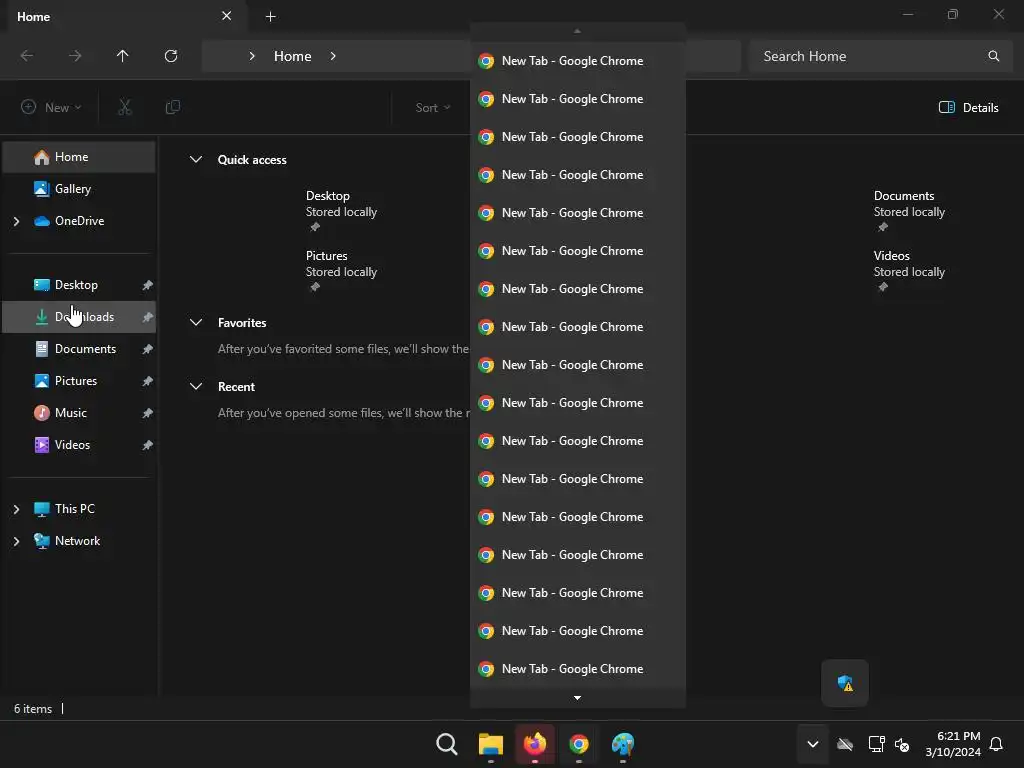1024x768 pixels.
Task: Open the notification bell
Action: pyautogui.click(x=996, y=744)
